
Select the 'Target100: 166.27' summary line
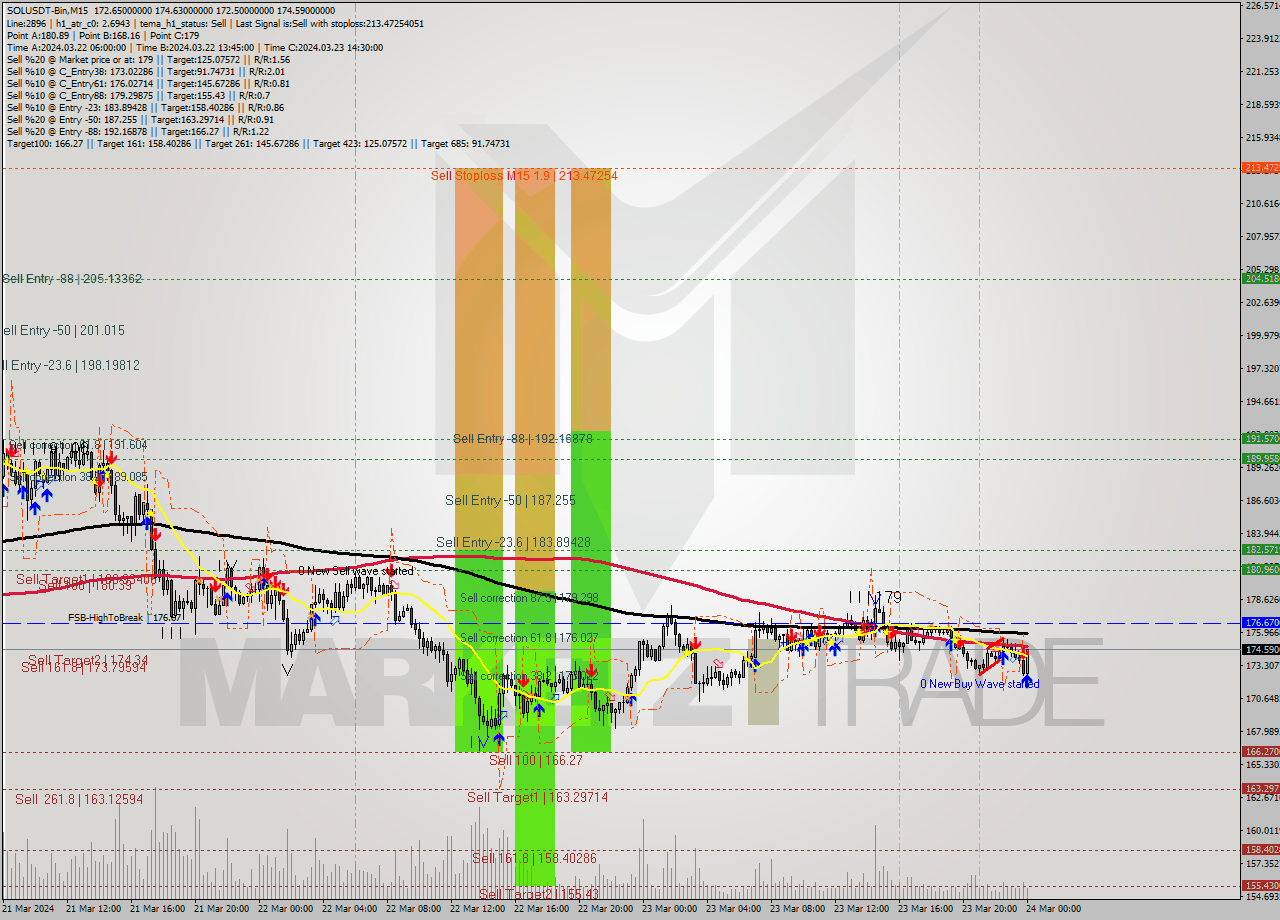click(258, 143)
